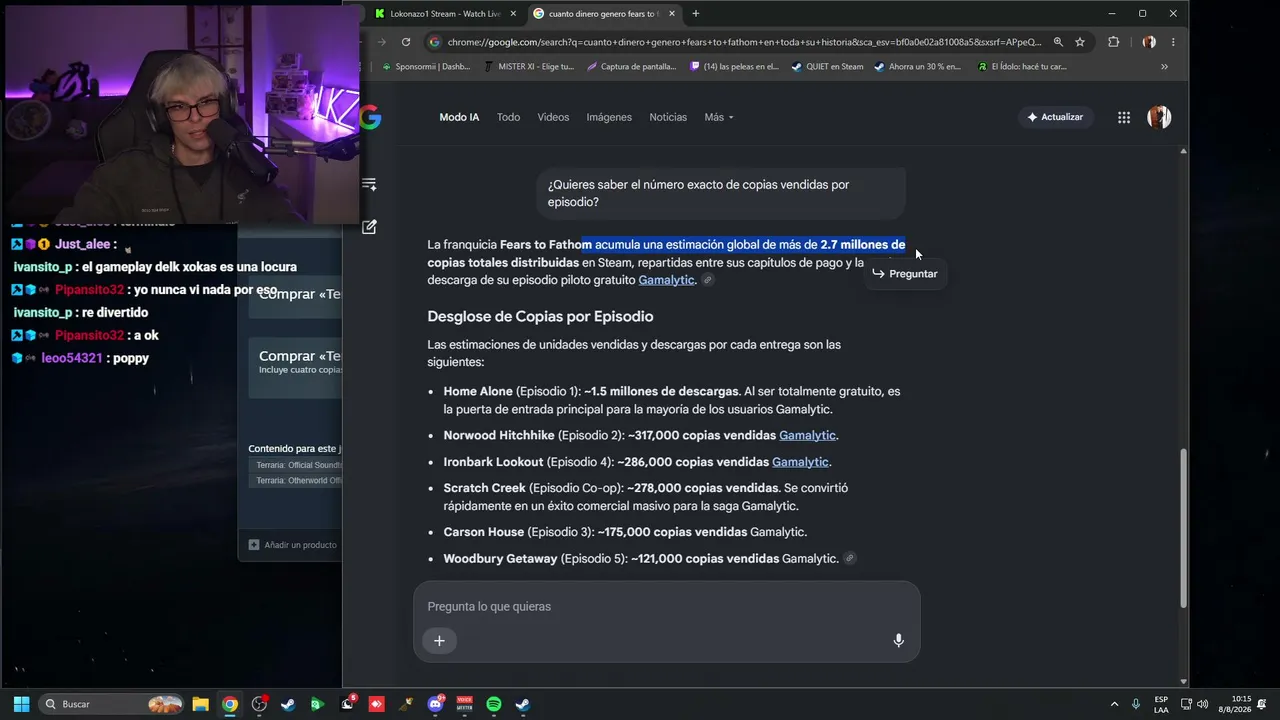The image size is (1280, 720).
Task: Open the Chrome three-dot menu
Action: pyautogui.click(x=1173, y=42)
